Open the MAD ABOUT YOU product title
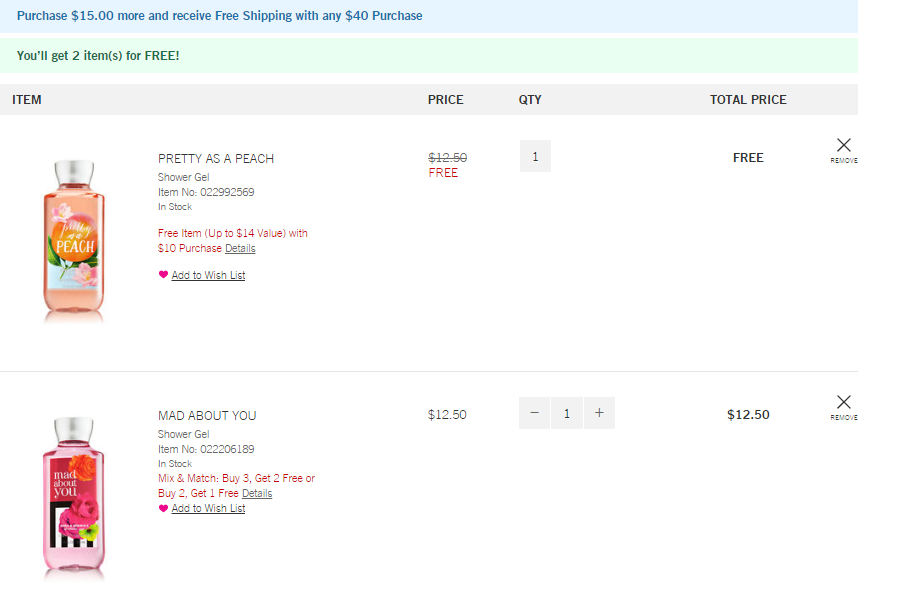The width and height of the screenshot is (909, 597). click(x=207, y=416)
